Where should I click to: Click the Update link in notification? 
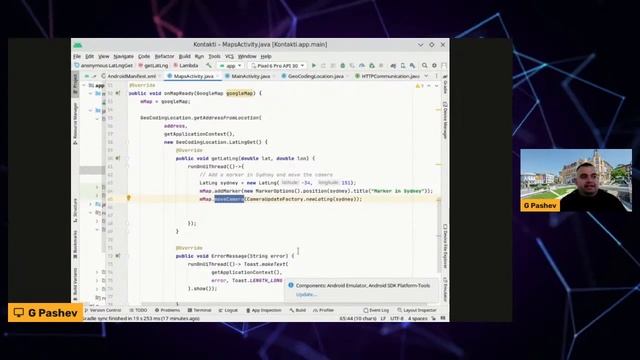[x=306, y=295]
